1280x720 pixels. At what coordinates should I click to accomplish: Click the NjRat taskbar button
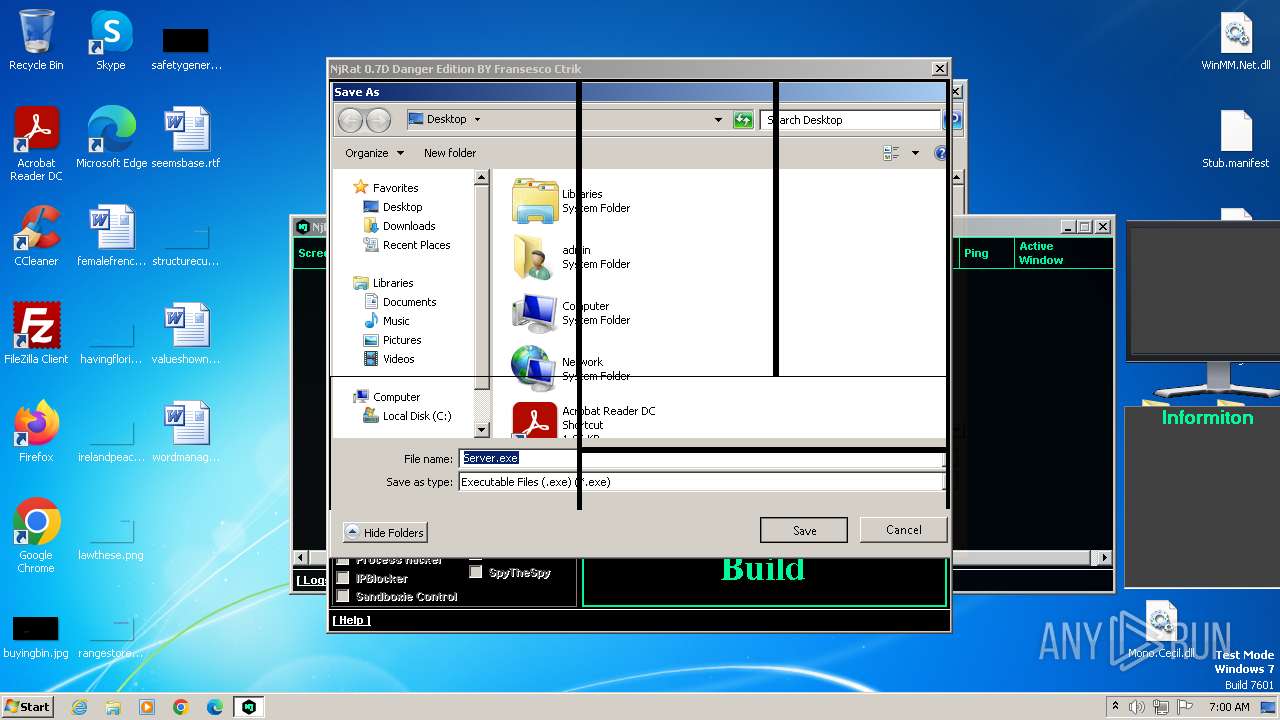pos(249,707)
